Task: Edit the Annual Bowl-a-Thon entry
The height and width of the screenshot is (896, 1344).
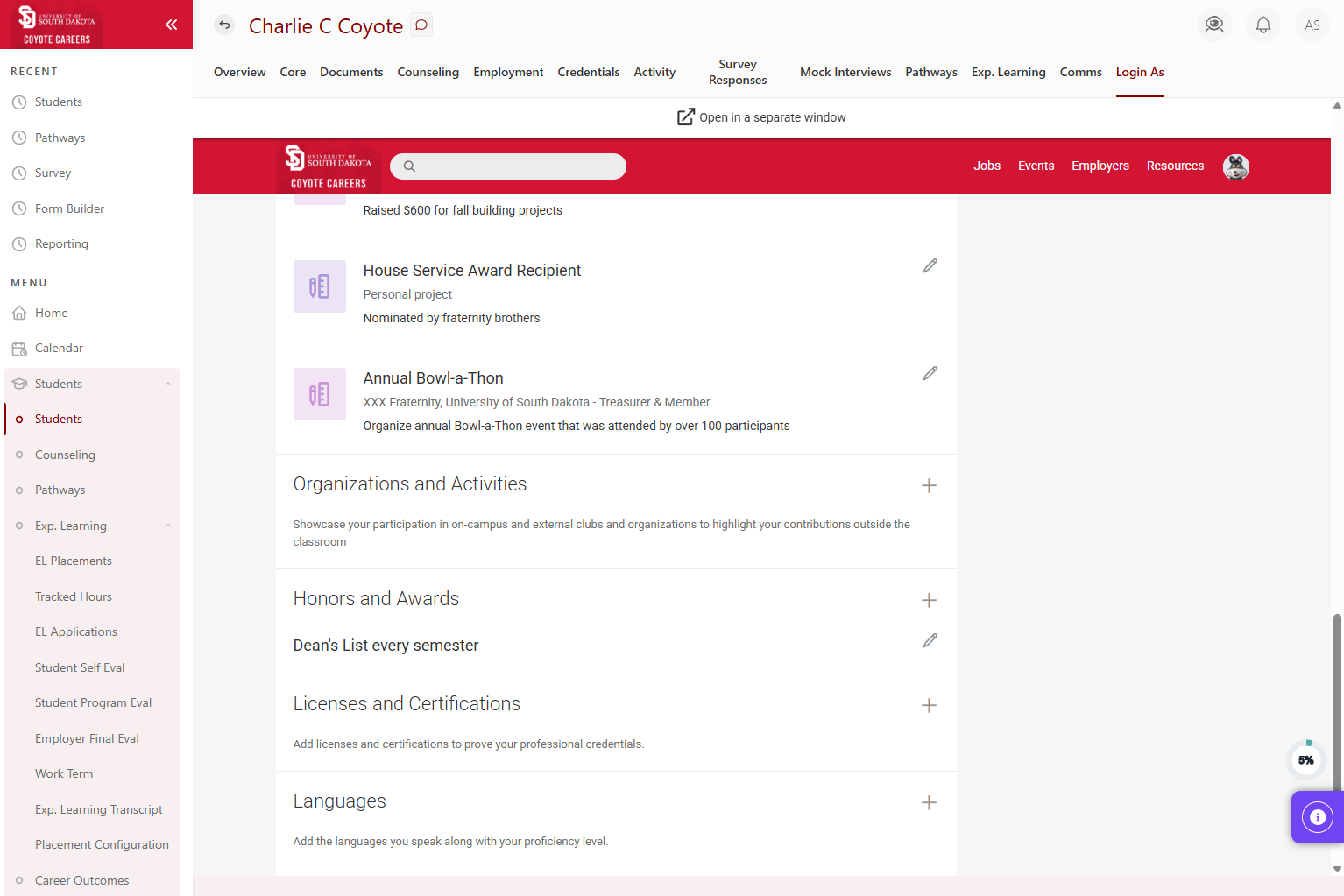Action: click(x=930, y=374)
